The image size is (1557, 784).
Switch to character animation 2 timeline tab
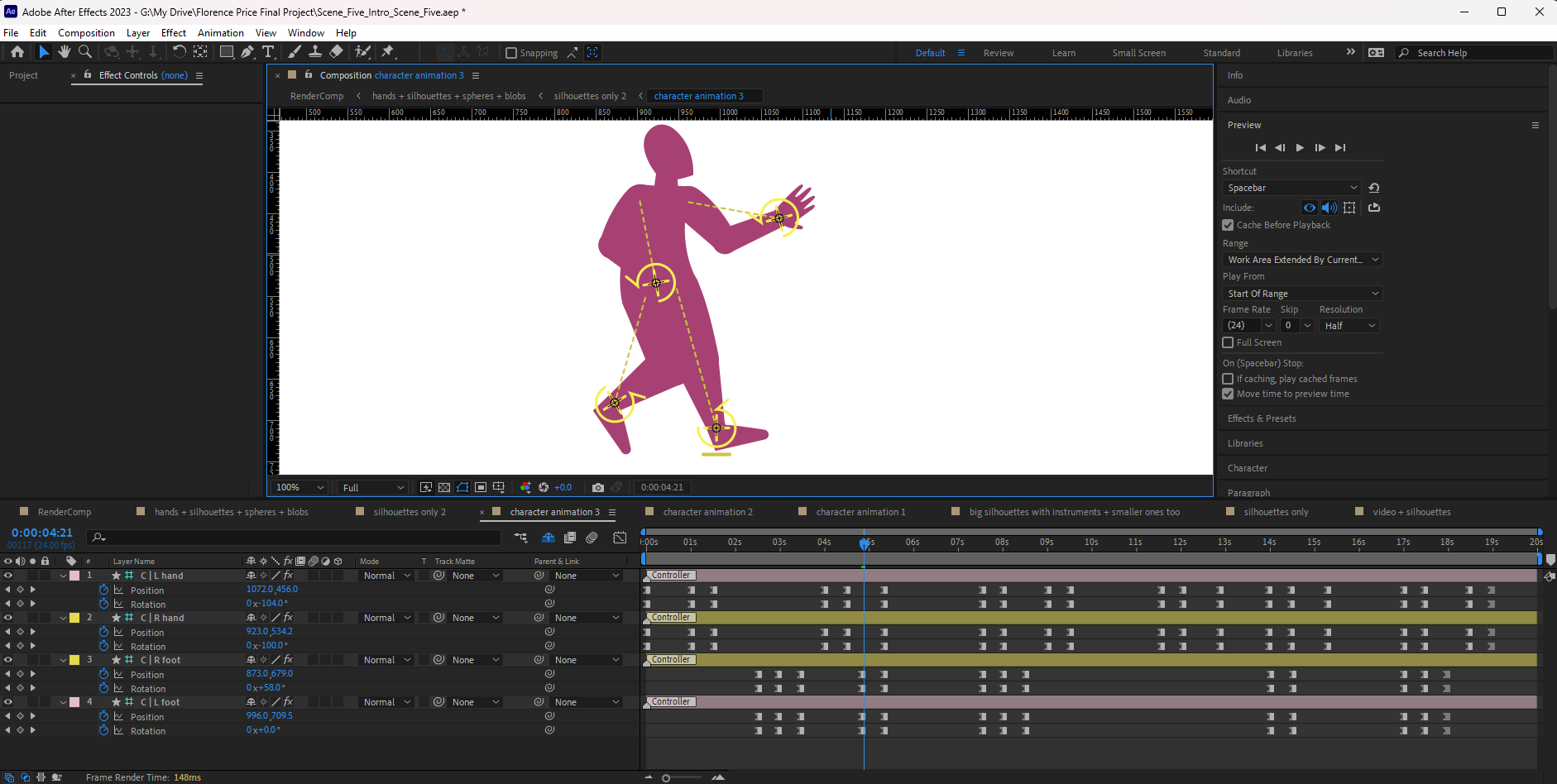click(x=707, y=512)
